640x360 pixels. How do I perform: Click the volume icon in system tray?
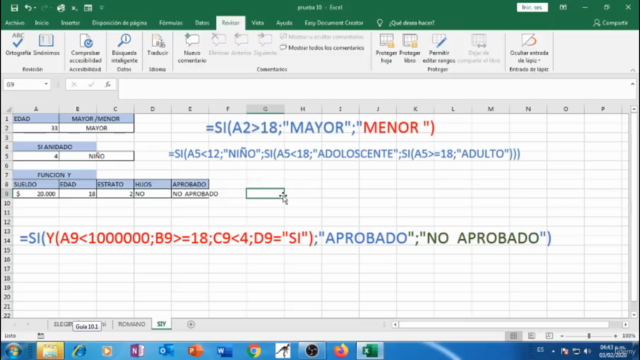click(x=588, y=351)
